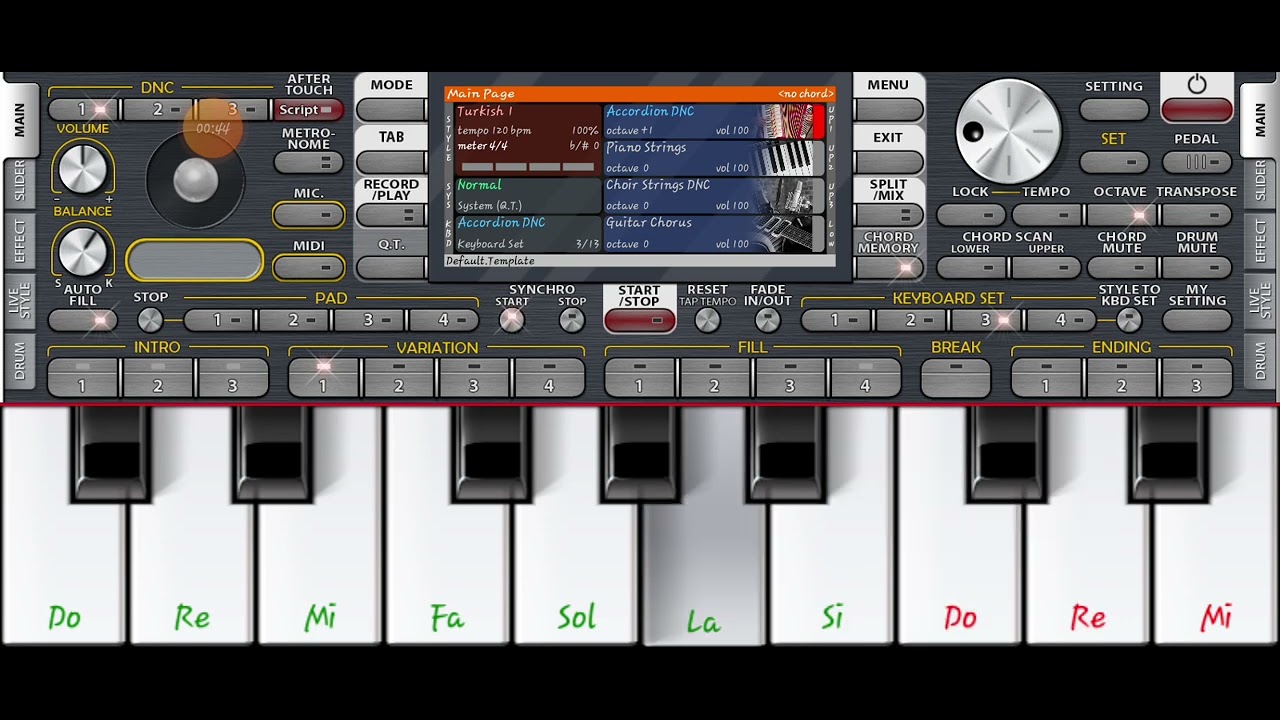Select Variation 4
This screenshot has width=1280, height=720.
[x=549, y=378]
